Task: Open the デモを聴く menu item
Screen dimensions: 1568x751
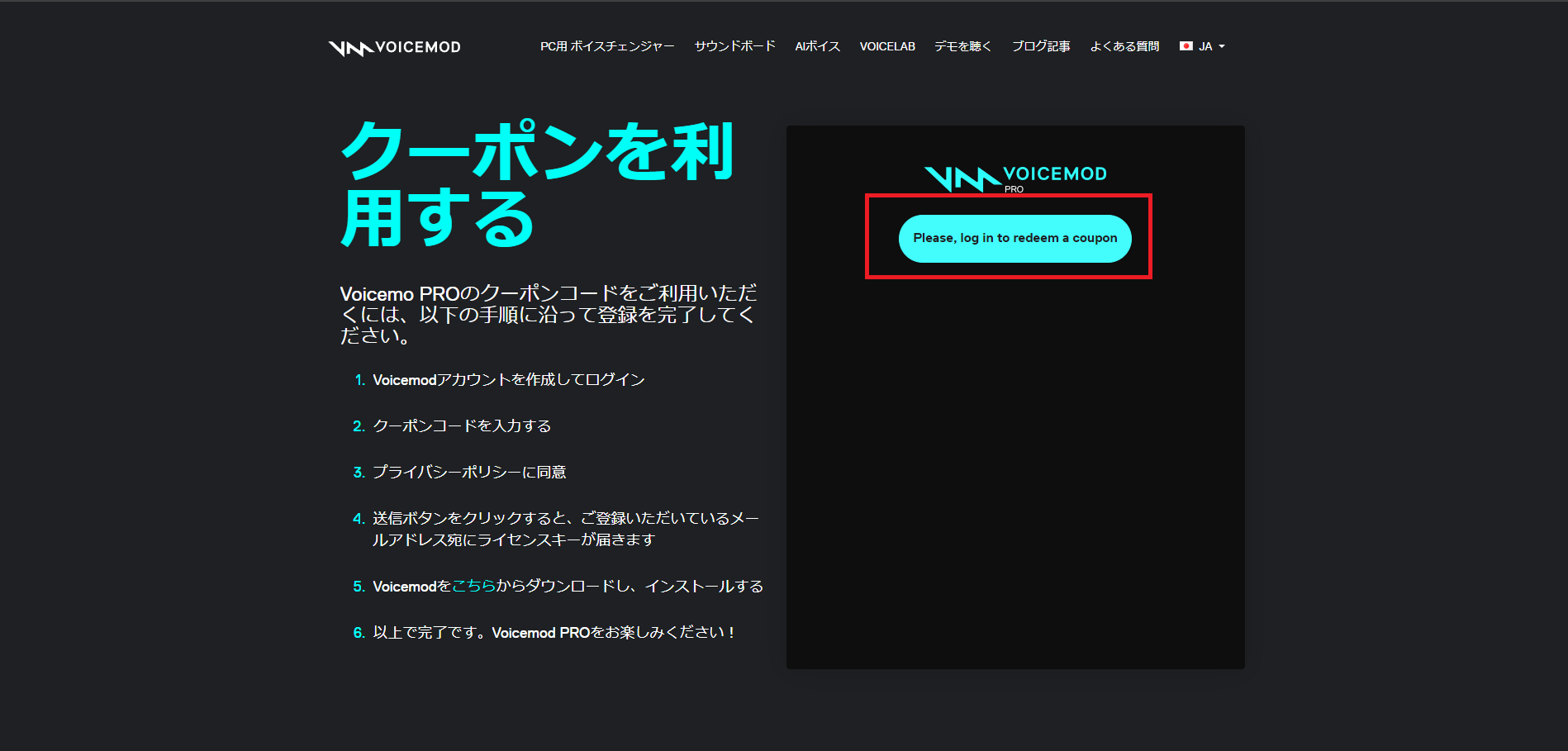Action: 962,46
